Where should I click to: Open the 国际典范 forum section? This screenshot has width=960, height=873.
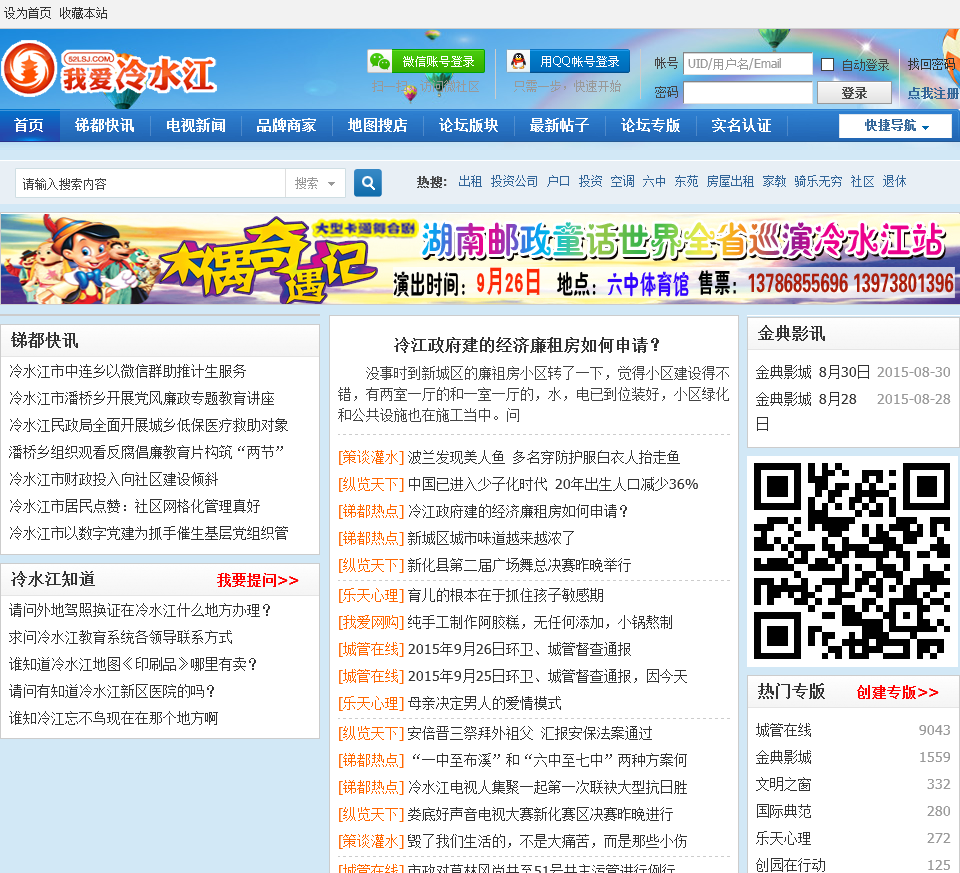(x=783, y=811)
